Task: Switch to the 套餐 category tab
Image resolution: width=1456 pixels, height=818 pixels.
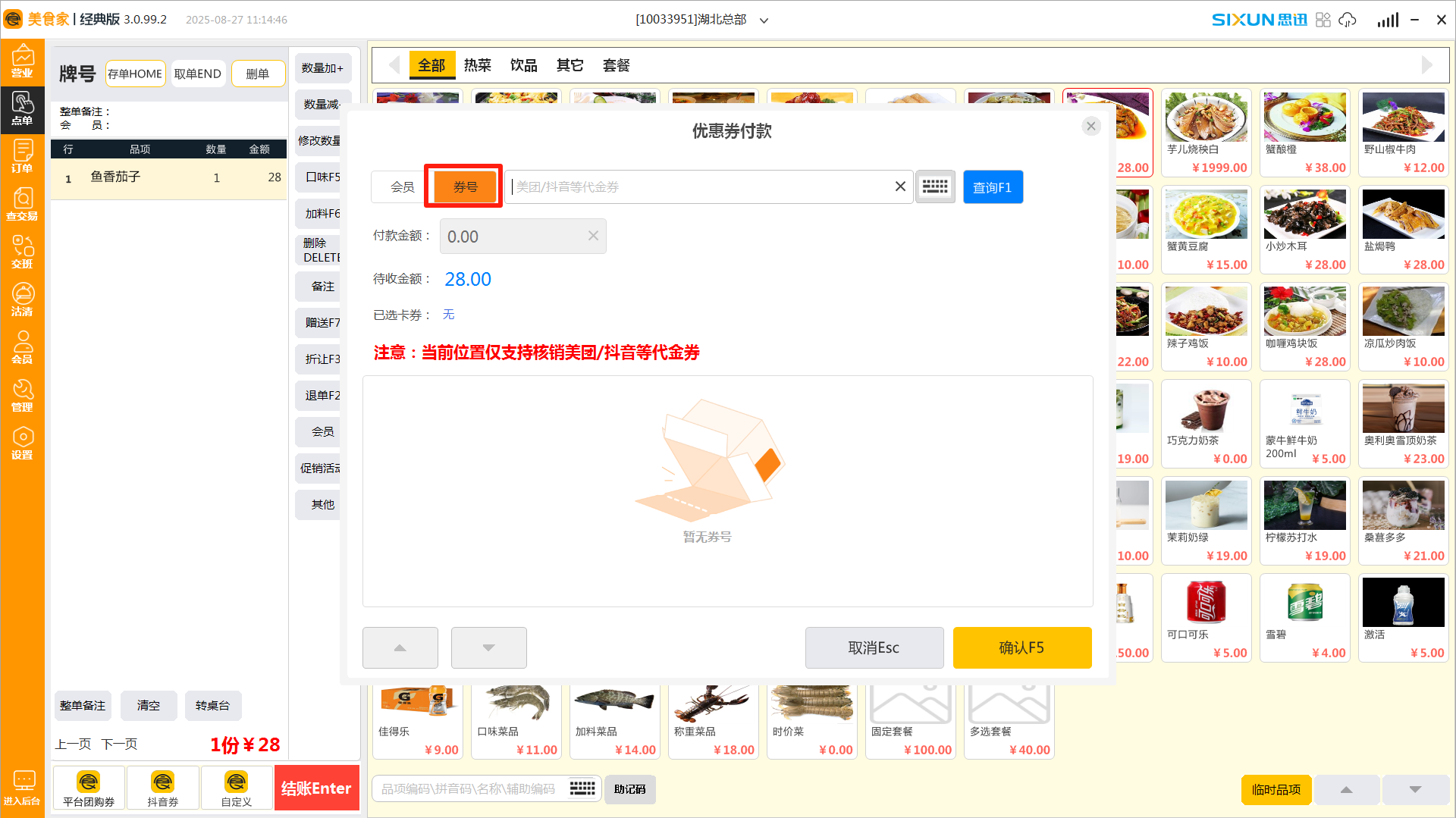Action: [616, 65]
